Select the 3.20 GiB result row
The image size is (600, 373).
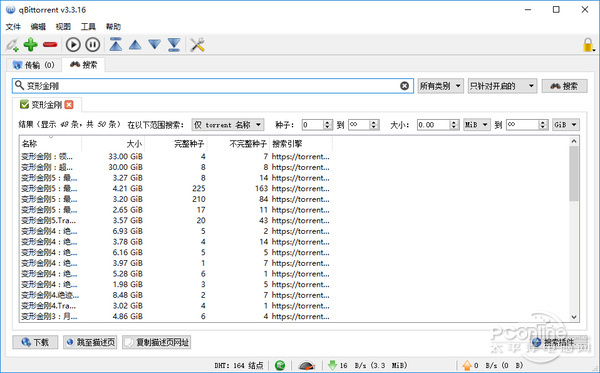176,199
